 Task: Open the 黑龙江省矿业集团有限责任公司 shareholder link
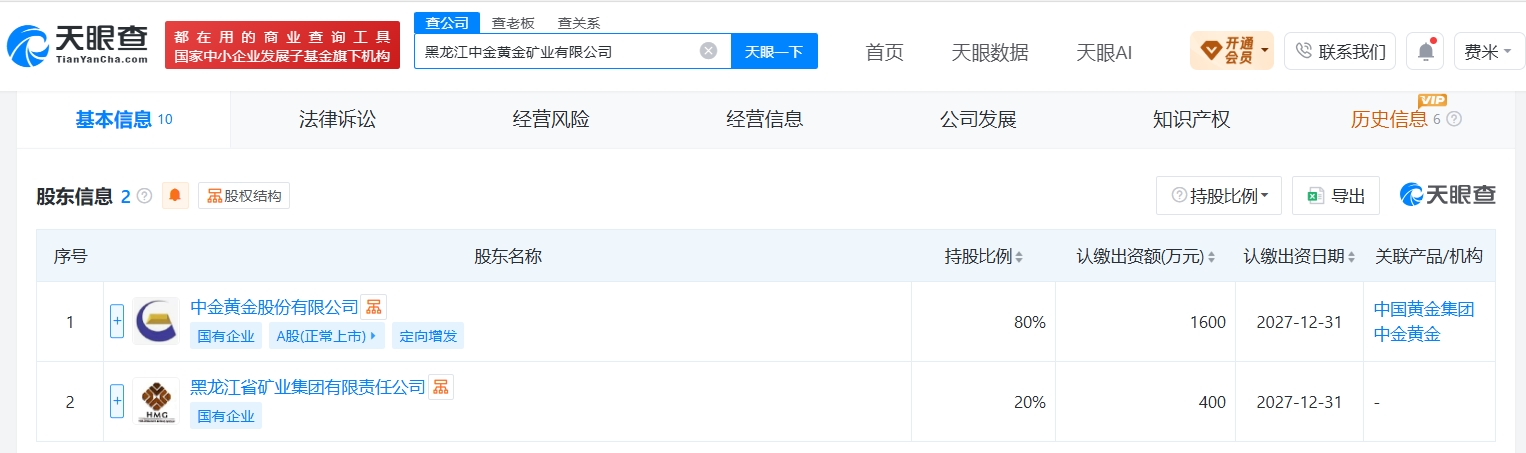pyautogui.click(x=308, y=387)
